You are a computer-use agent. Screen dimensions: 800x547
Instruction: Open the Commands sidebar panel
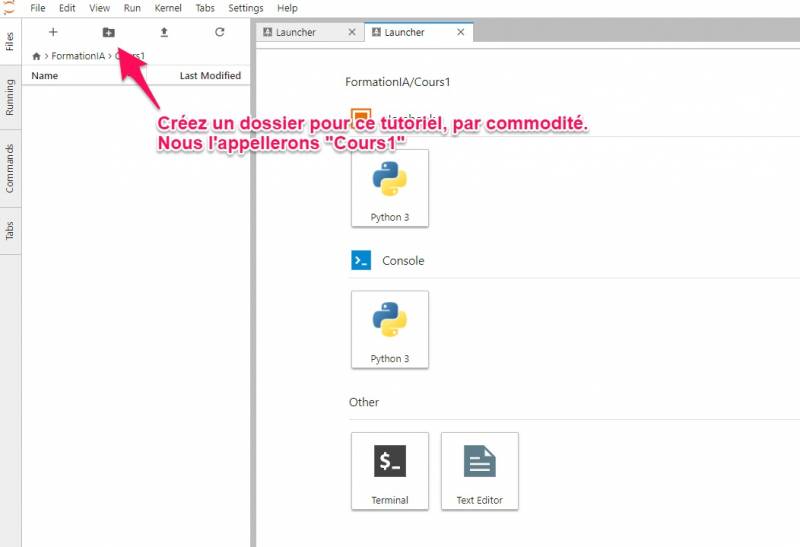[x=10, y=167]
